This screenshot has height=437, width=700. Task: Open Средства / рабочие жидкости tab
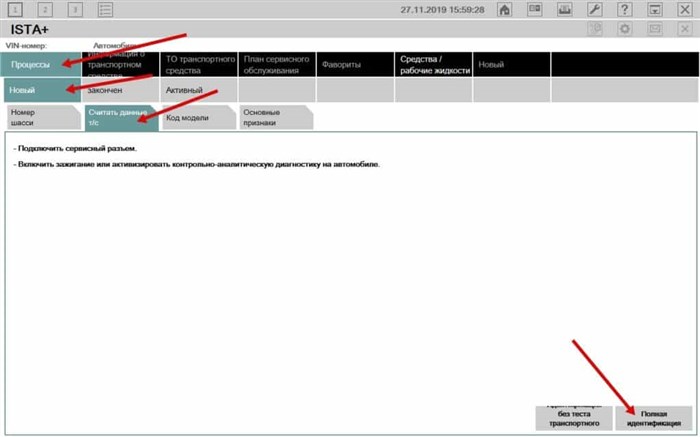point(433,65)
